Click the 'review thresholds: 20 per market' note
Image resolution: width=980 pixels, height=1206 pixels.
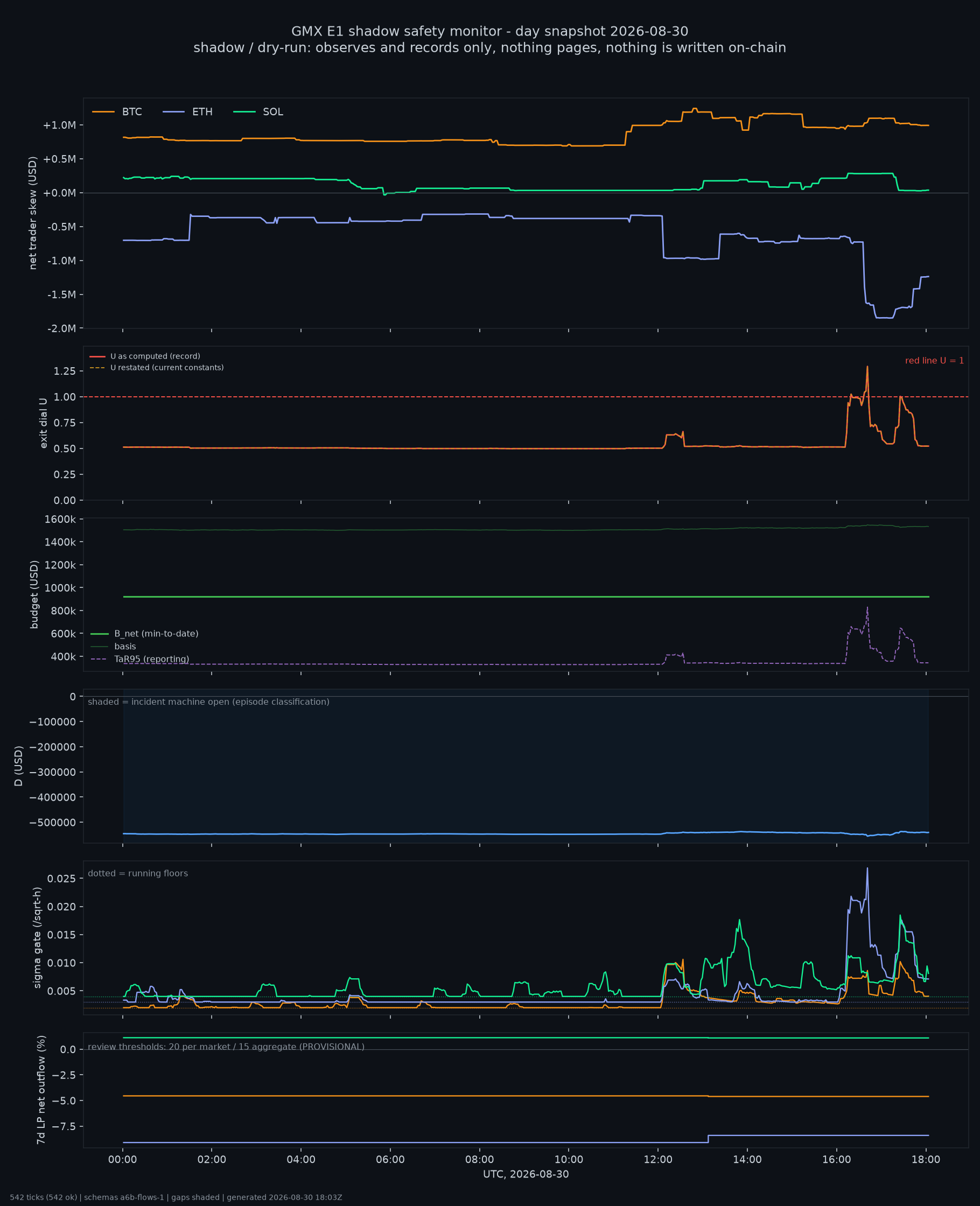pos(226,1047)
